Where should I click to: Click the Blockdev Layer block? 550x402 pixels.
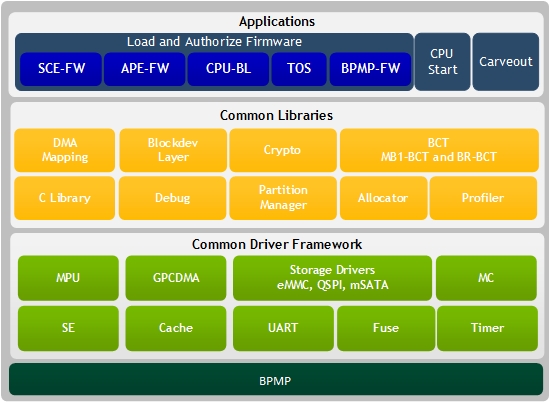click(x=173, y=150)
